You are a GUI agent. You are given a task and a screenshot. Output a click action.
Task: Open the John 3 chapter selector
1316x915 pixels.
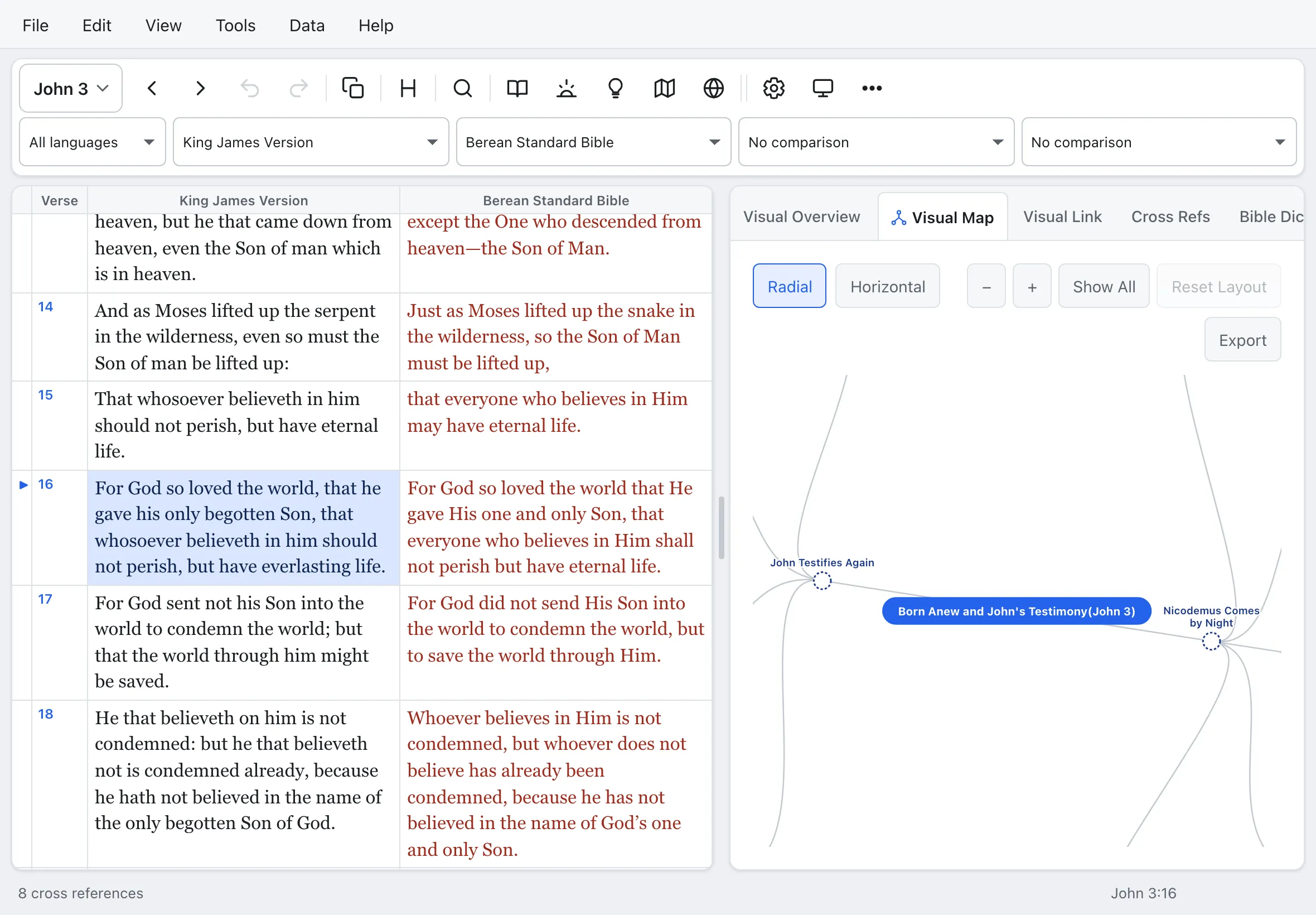tap(70, 88)
